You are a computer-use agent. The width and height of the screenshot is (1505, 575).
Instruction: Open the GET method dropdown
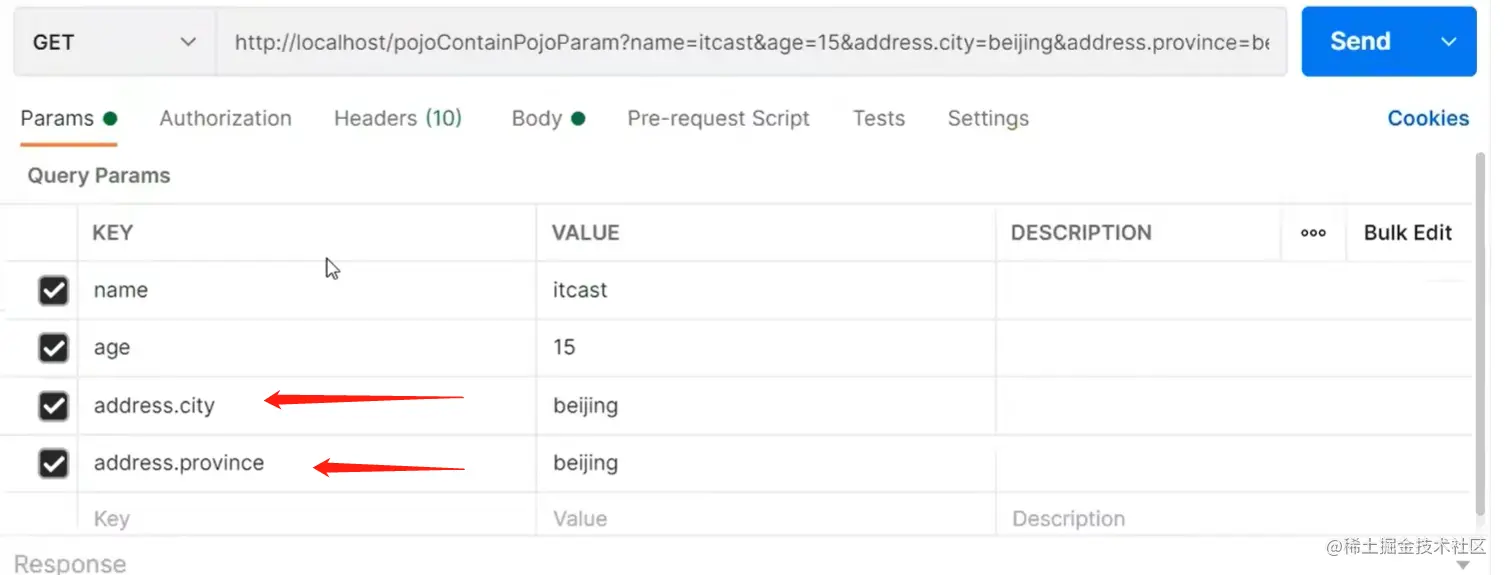pyautogui.click(x=114, y=42)
